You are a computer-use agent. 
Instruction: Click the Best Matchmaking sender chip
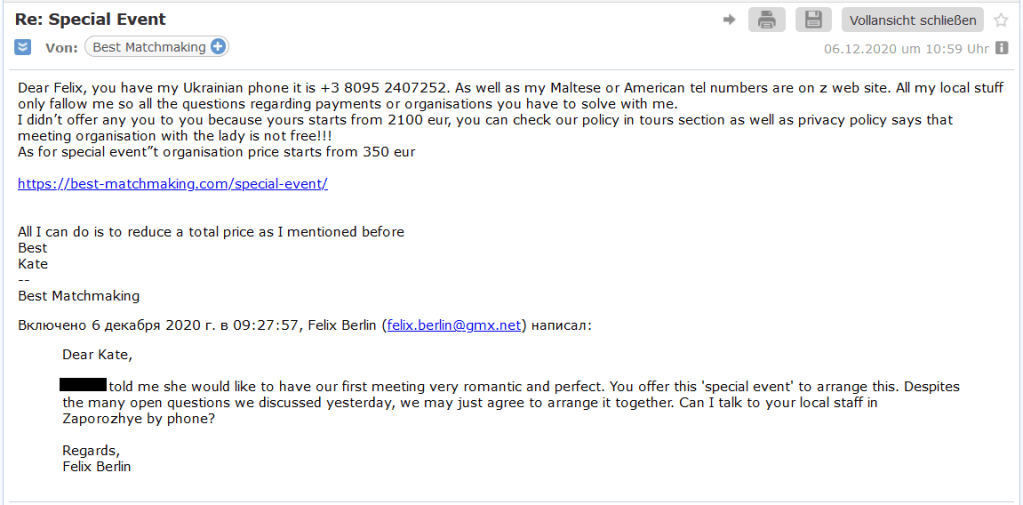[149, 47]
